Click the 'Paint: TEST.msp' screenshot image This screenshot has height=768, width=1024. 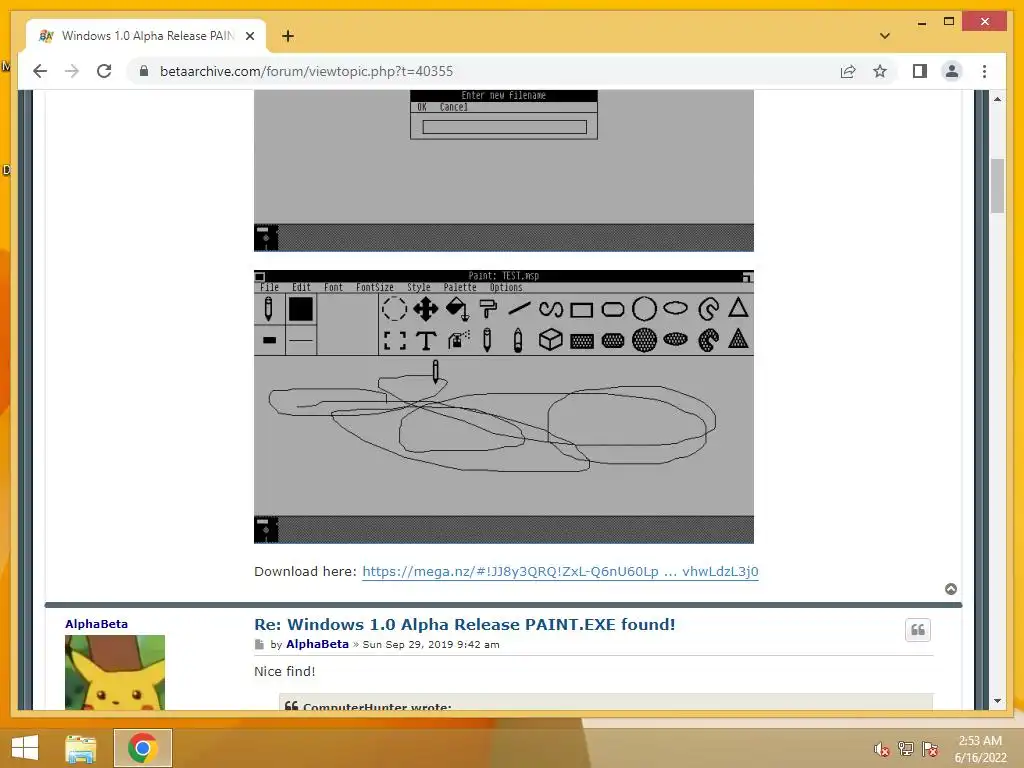click(x=504, y=406)
